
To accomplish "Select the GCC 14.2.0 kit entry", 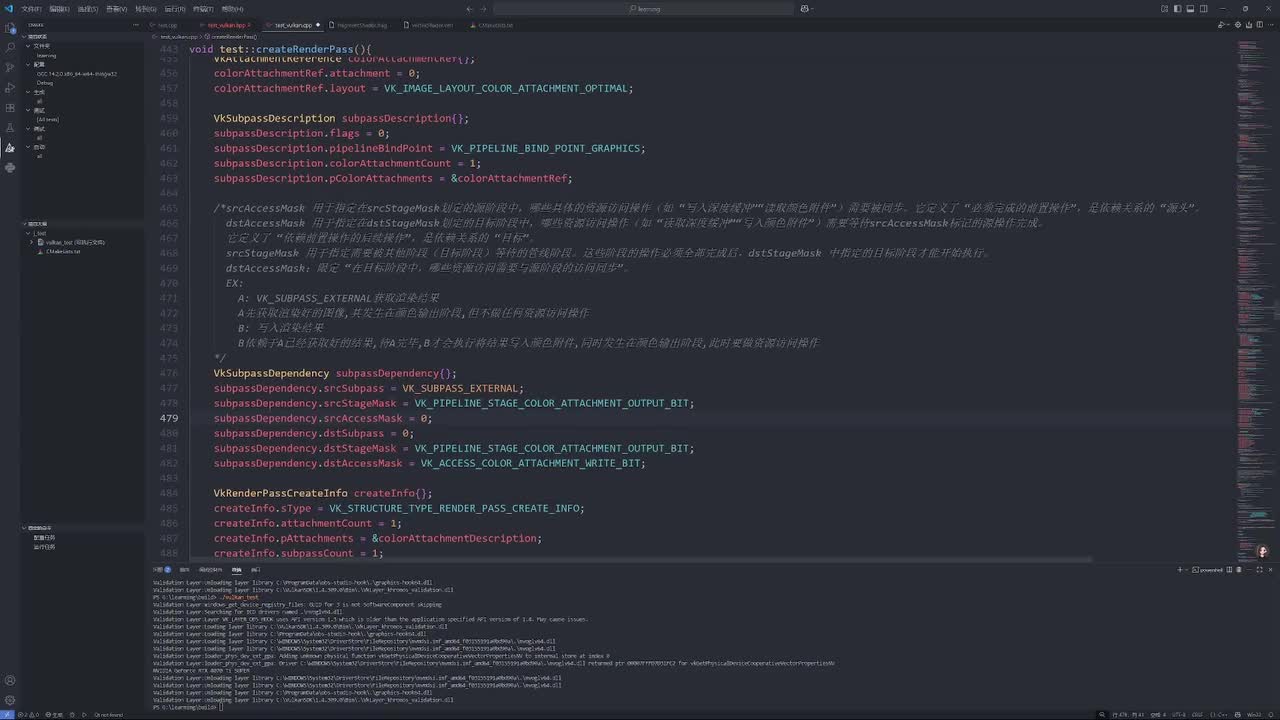I will pos(77,74).
